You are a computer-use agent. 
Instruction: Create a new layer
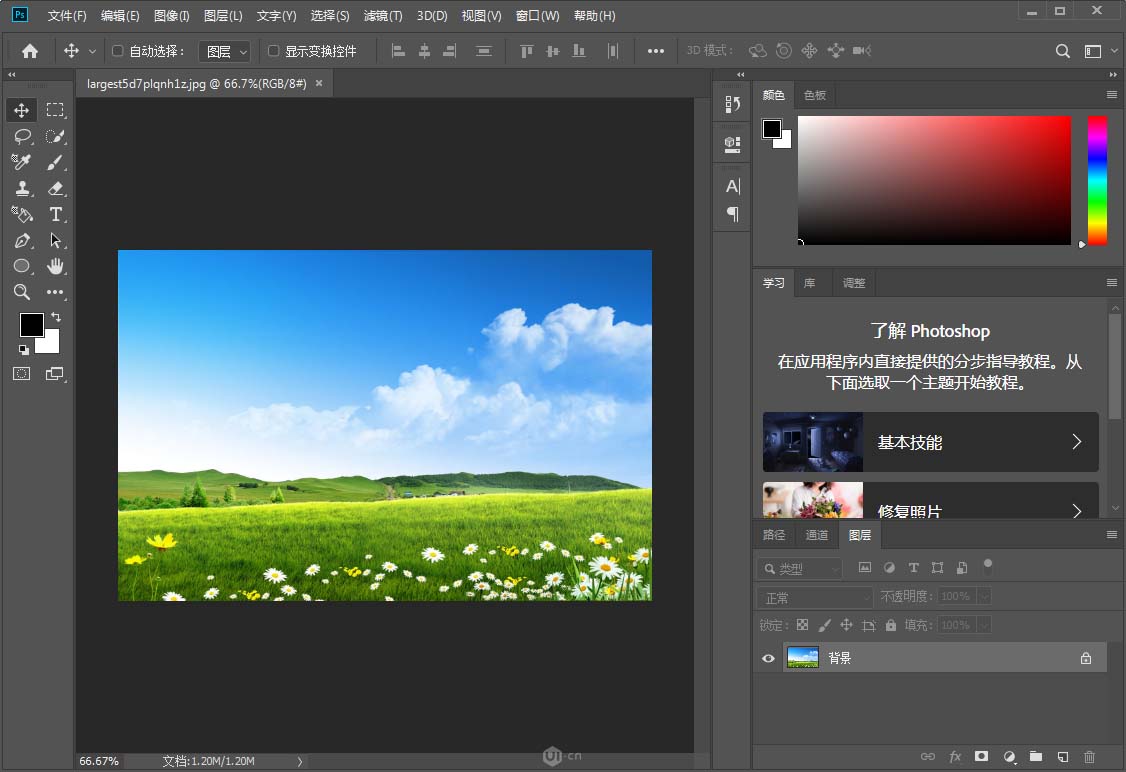point(1063,756)
